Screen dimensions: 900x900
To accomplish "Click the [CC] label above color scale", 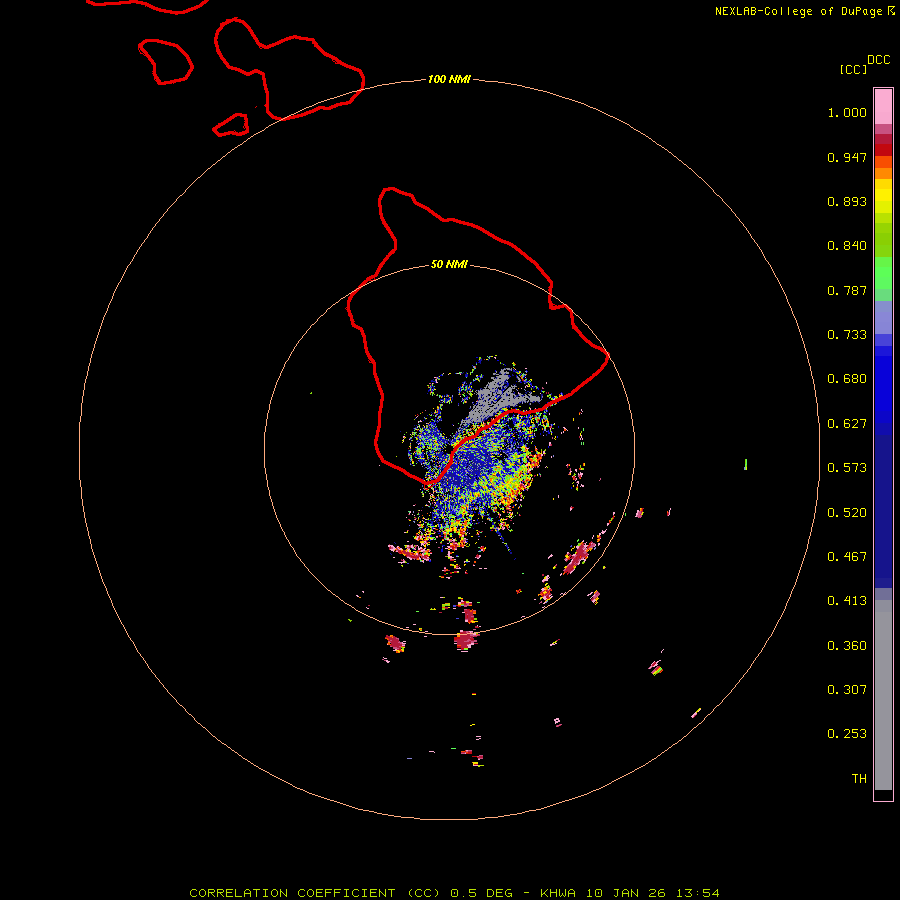I will [x=854, y=69].
